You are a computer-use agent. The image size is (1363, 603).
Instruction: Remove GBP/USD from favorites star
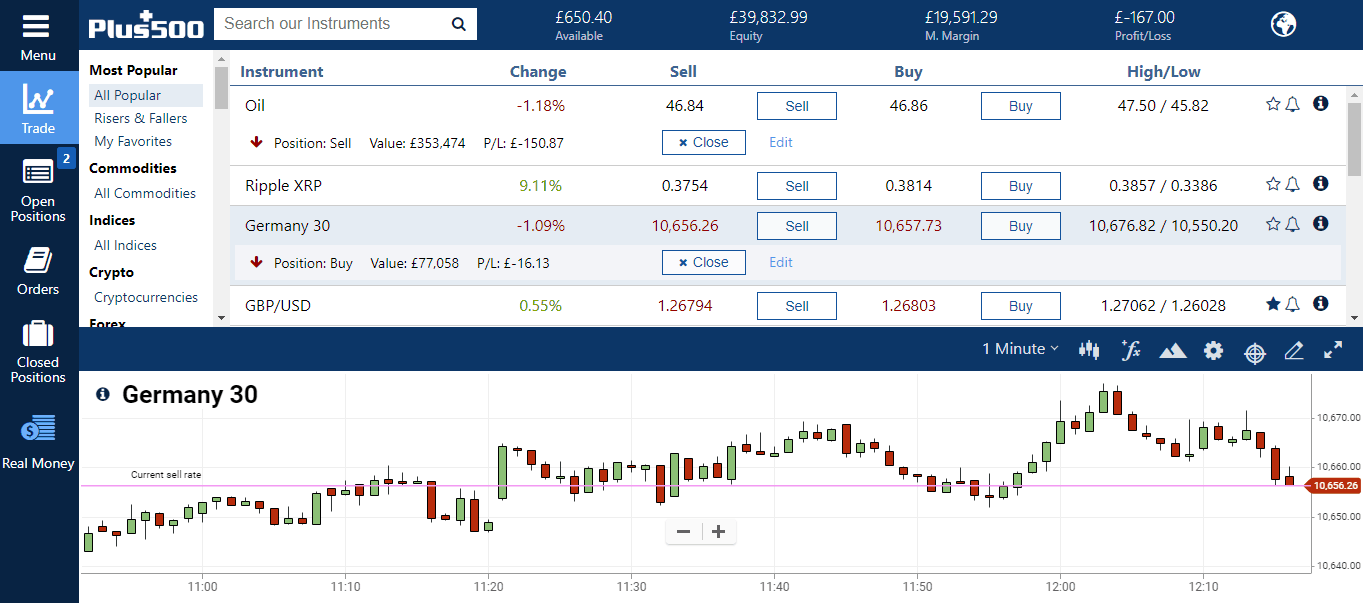1273,304
